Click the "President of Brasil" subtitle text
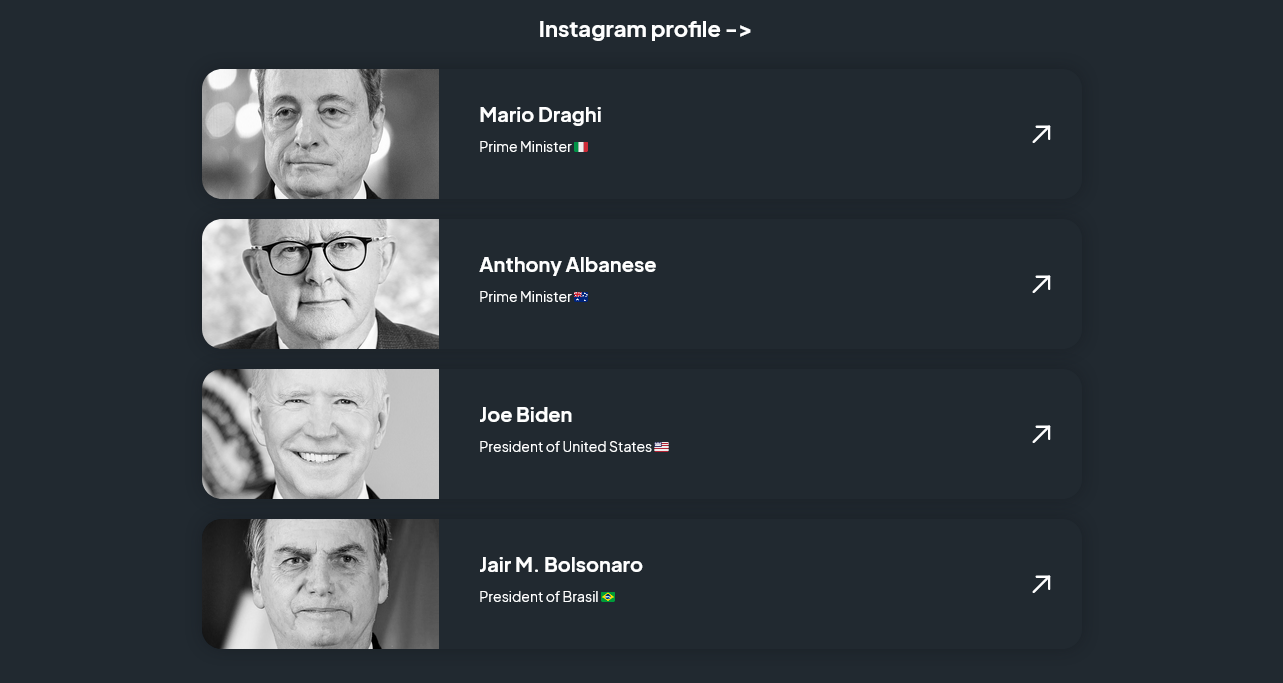The height and width of the screenshot is (683, 1283). point(538,597)
